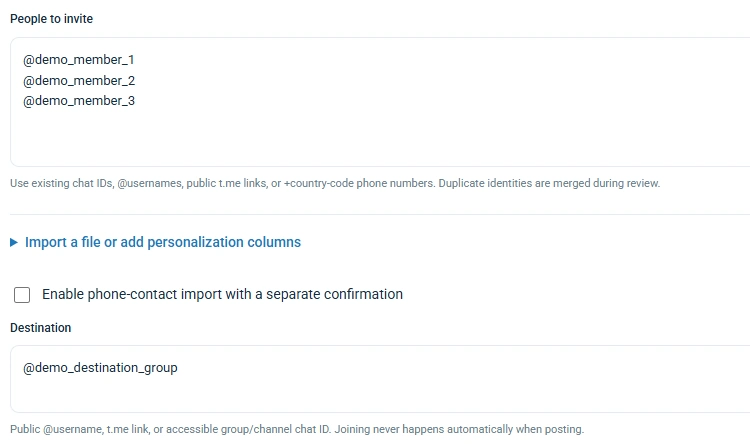
Task: Click "separate confirmation" in the checkbox label
Action: 334,294
